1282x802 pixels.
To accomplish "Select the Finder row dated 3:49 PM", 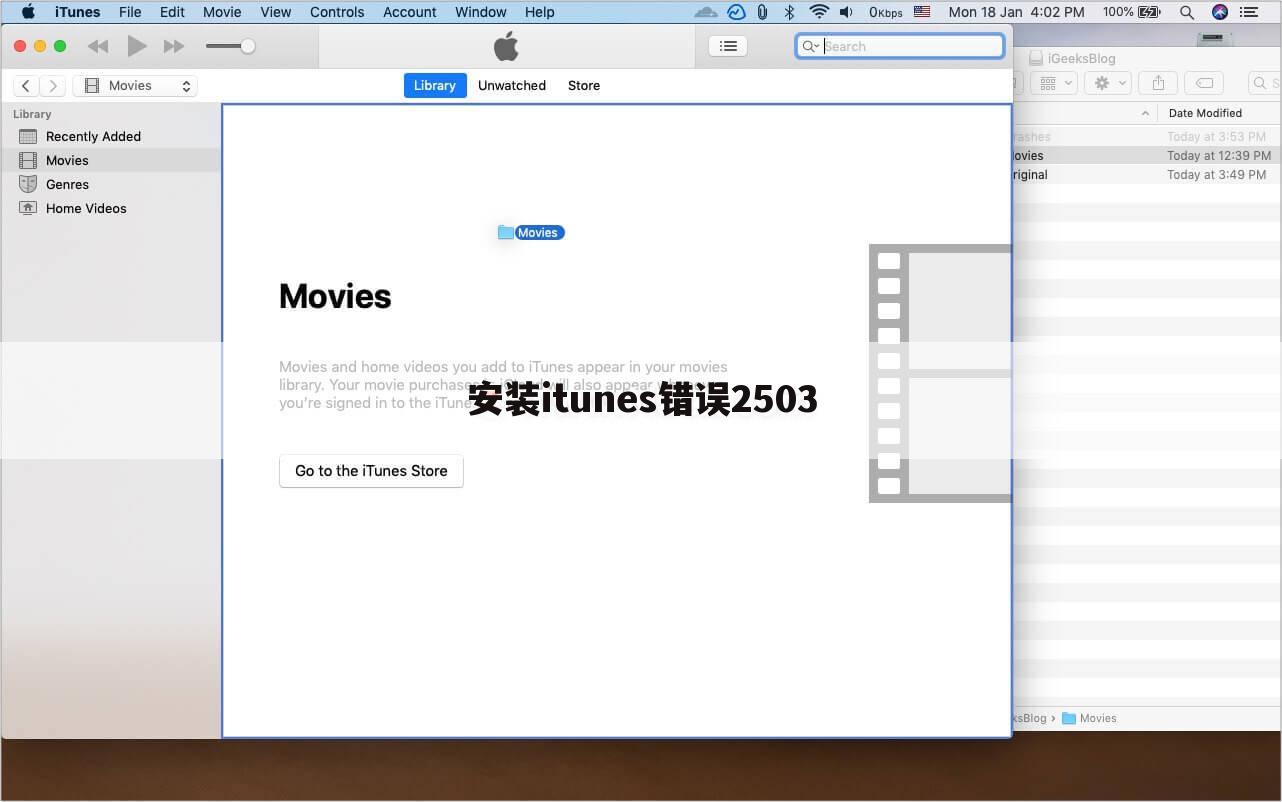I will coord(1147,174).
